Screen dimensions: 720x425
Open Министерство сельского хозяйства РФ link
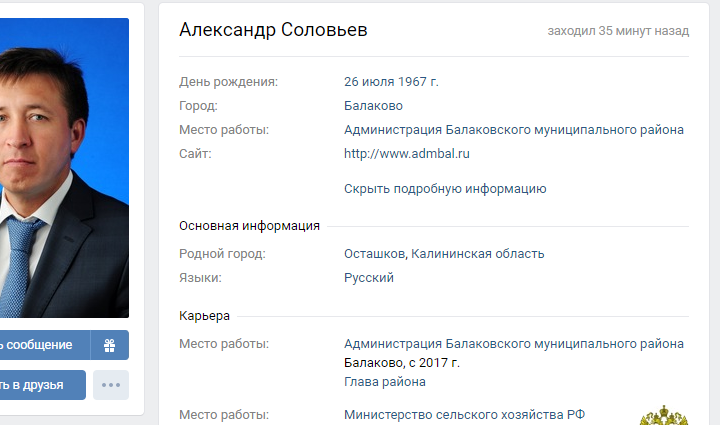465,414
